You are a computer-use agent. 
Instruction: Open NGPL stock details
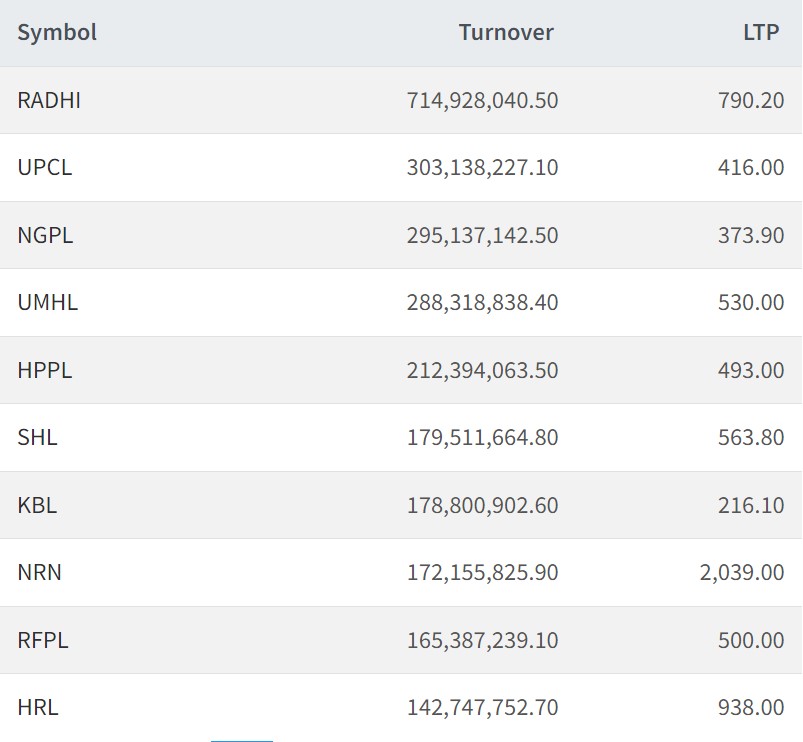pyautogui.click(x=45, y=235)
